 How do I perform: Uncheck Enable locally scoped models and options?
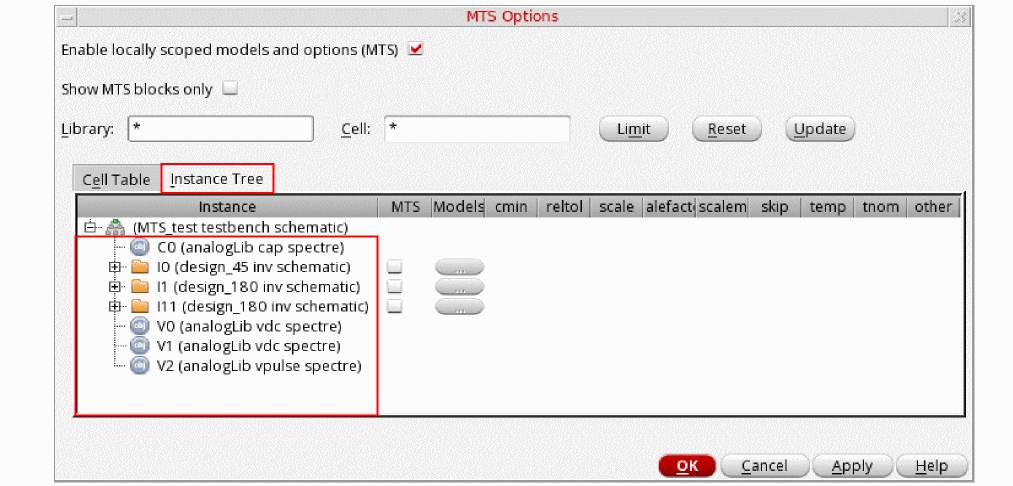click(415, 49)
